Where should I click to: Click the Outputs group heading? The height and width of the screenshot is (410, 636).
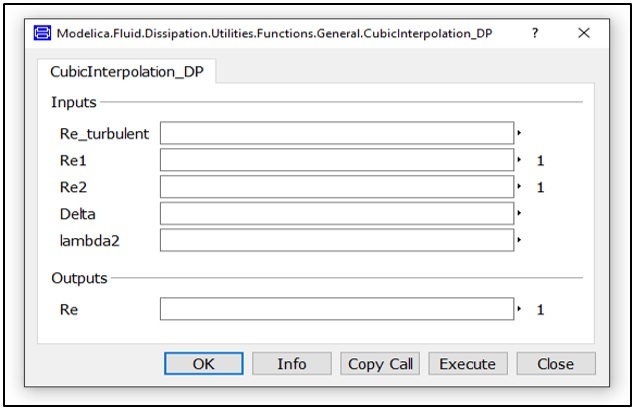pos(79,278)
